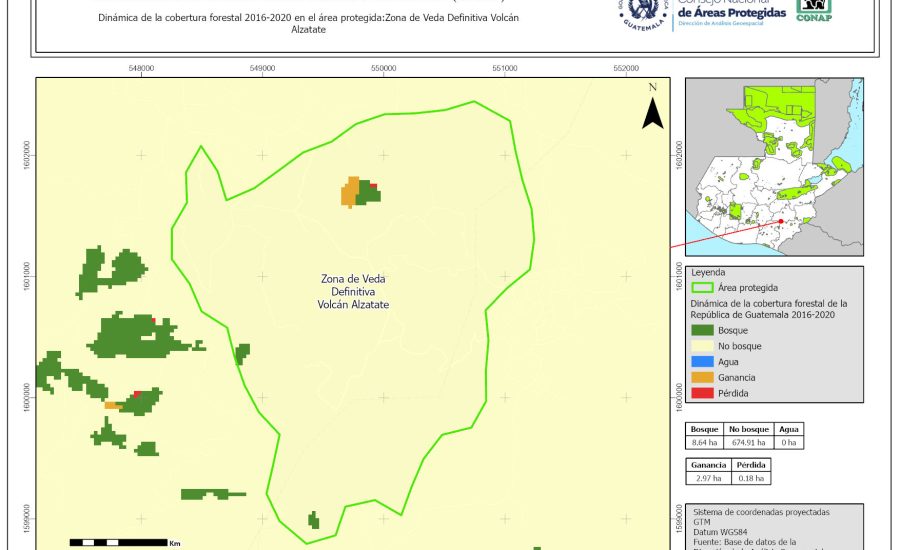Click the small forest patch at the protected area's southern tip
The width and height of the screenshot is (900, 550).
pos(314,520)
